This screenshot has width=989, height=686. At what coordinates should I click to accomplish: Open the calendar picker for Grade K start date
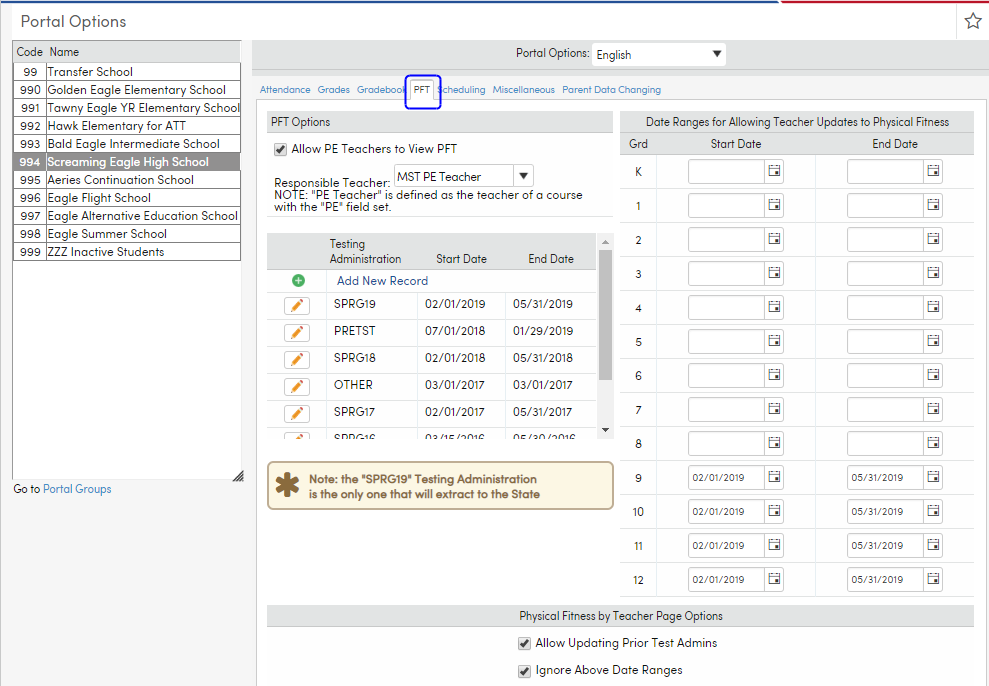(774, 171)
